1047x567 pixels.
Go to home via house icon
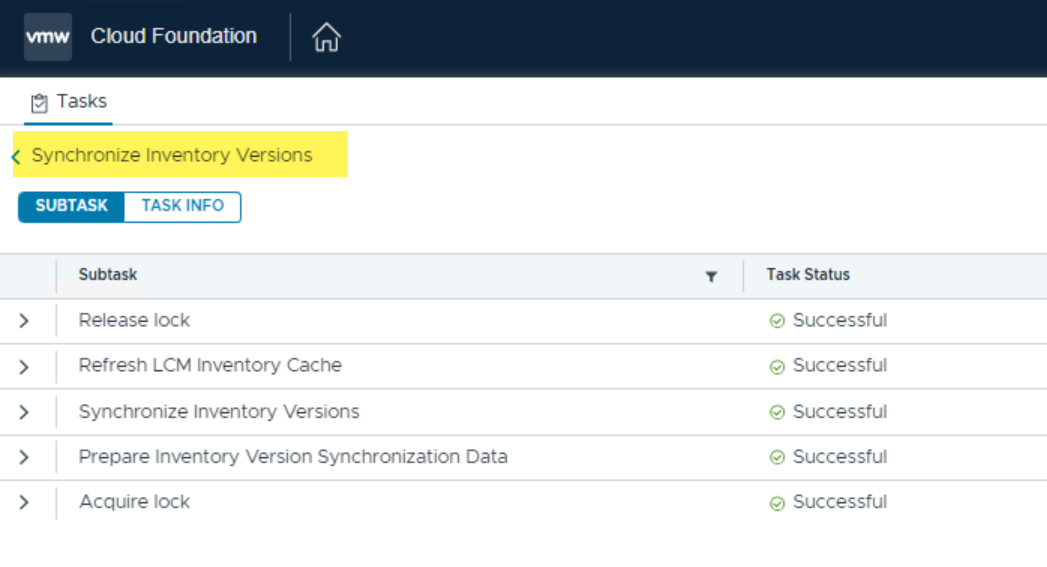pos(326,38)
